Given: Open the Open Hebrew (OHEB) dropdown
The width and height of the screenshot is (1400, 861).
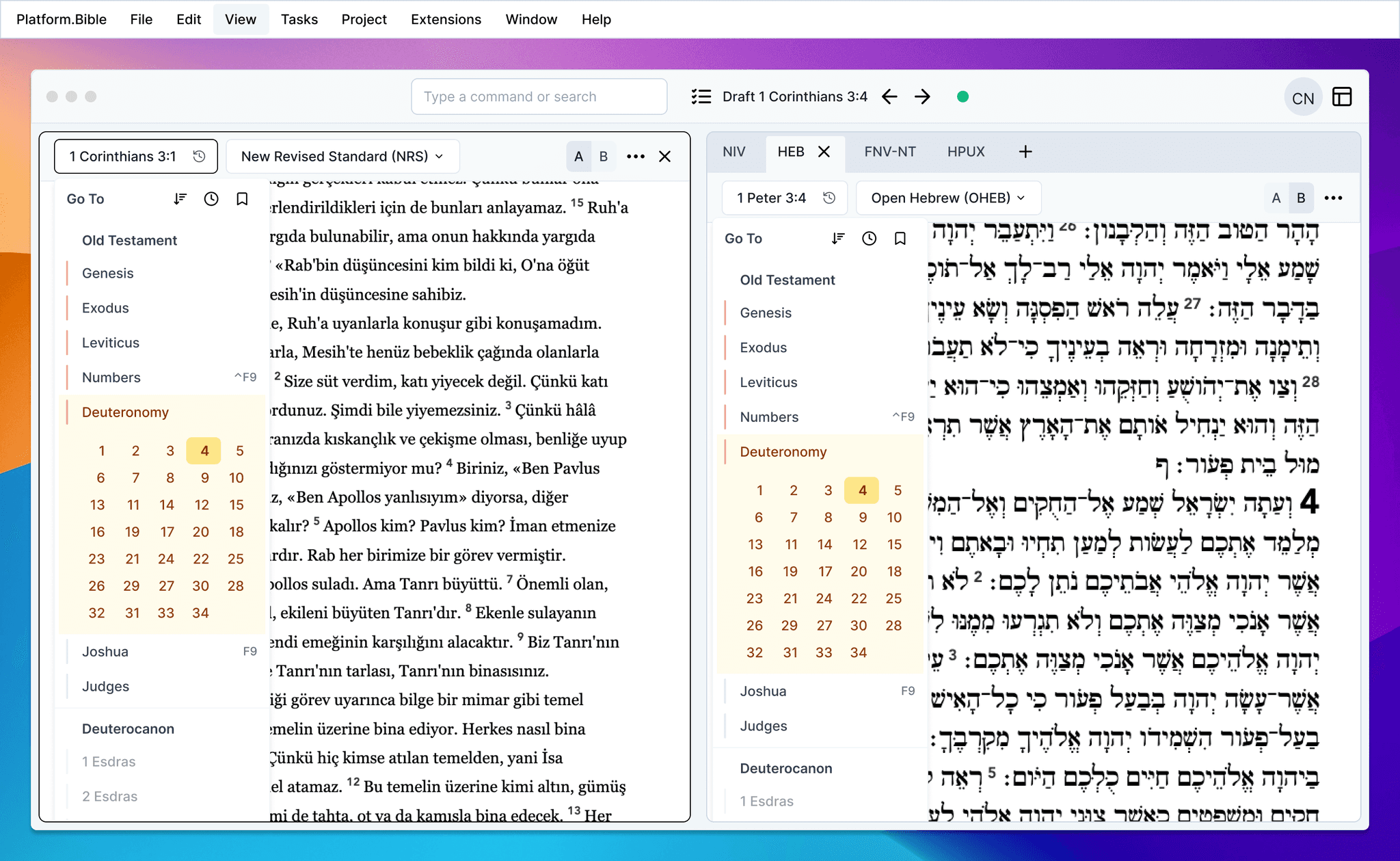Looking at the screenshot, I should point(947,198).
